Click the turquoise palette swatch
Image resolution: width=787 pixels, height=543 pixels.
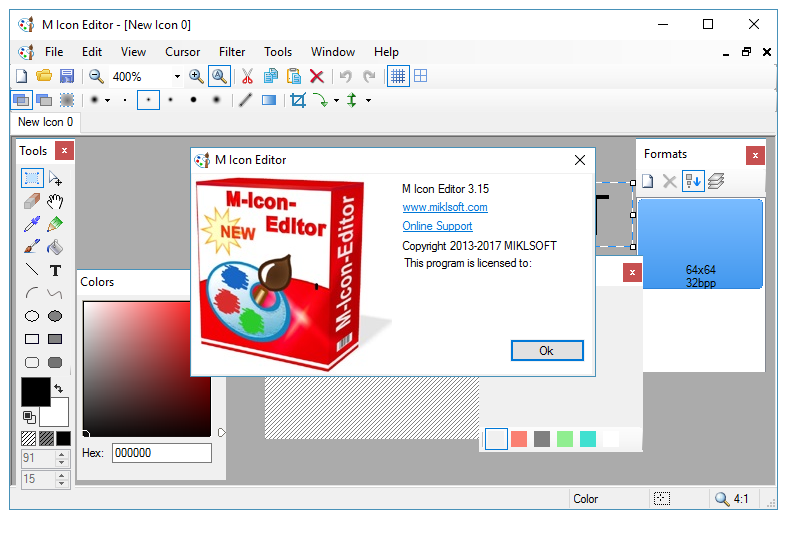coord(588,439)
